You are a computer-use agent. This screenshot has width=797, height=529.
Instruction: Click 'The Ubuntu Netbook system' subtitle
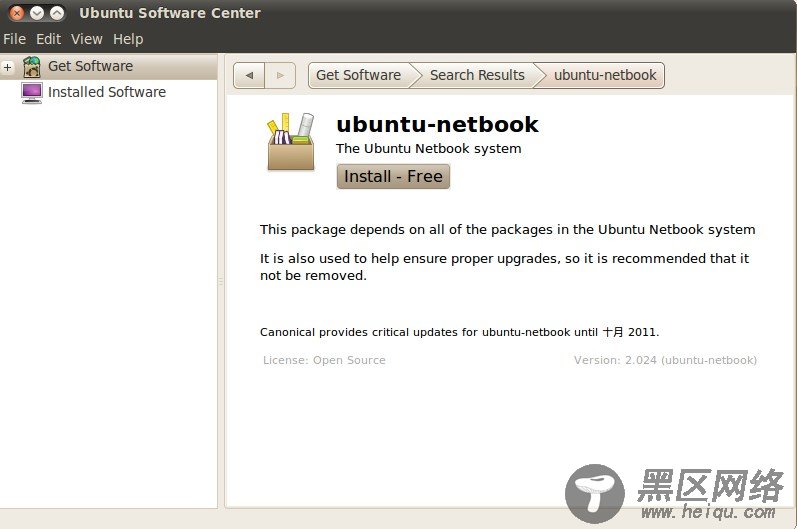(x=428, y=149)
